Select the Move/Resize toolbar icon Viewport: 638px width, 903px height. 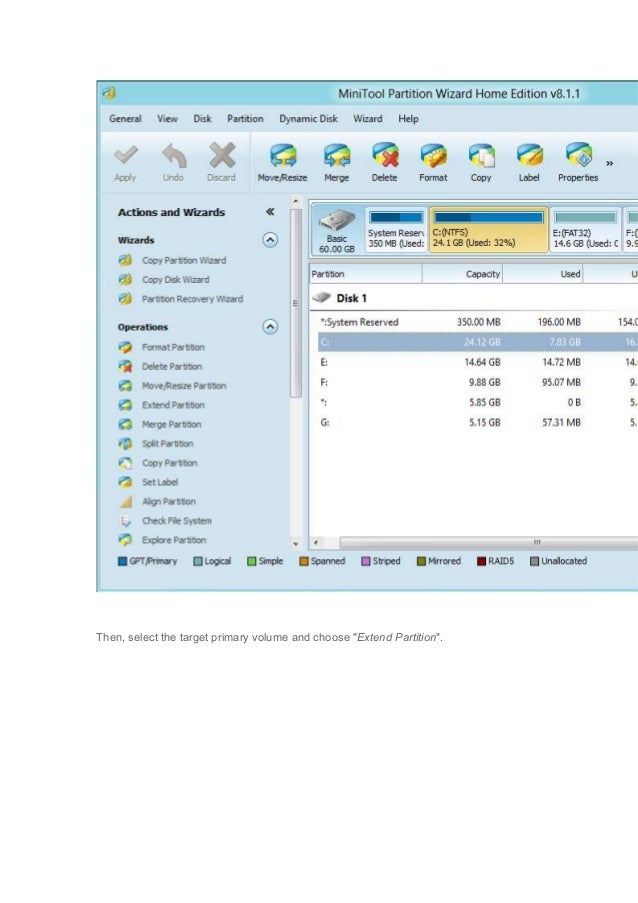[x=283, y=155]
